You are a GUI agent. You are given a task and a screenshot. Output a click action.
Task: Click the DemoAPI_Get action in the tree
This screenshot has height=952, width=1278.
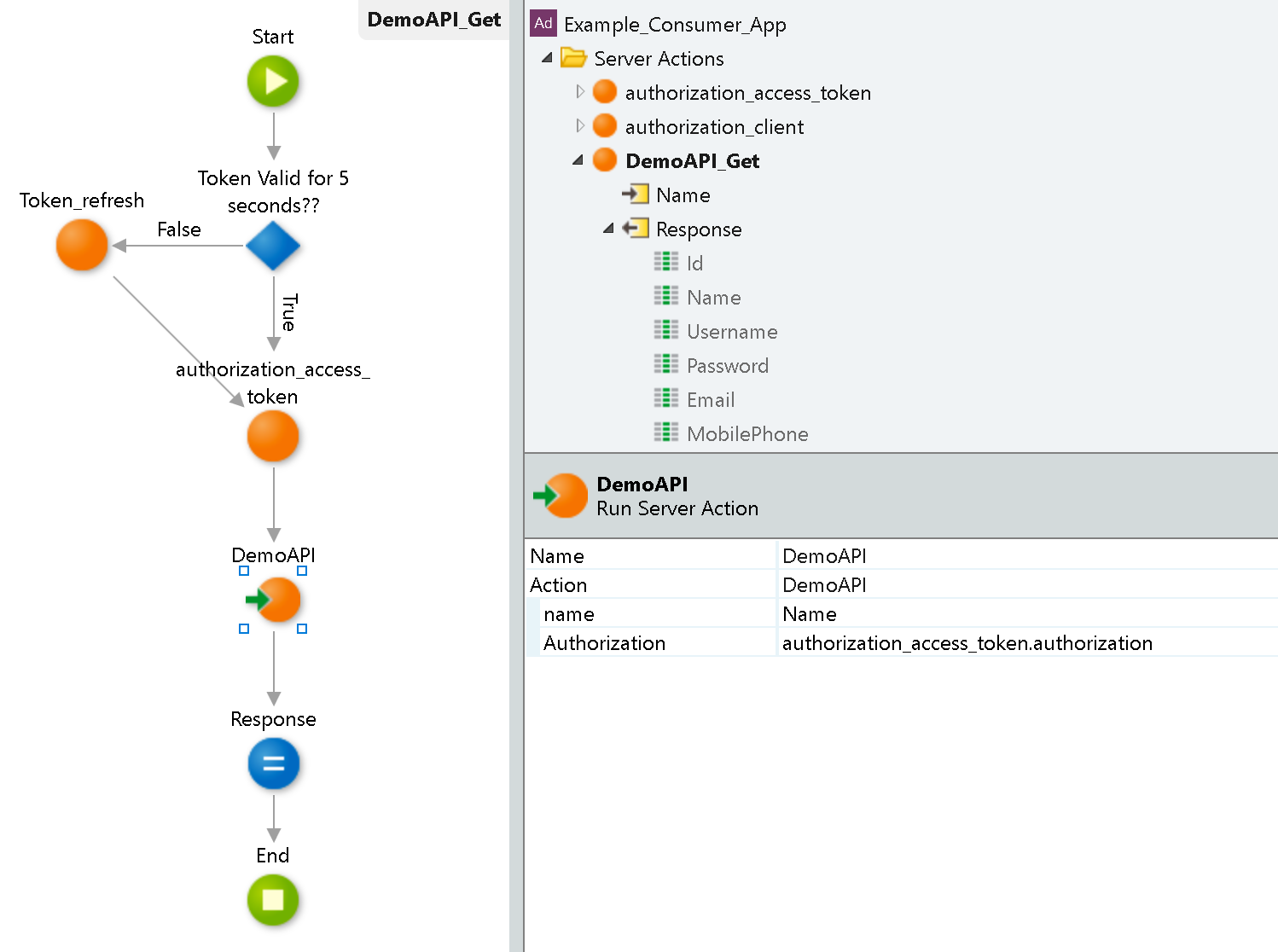coord(693,160)
